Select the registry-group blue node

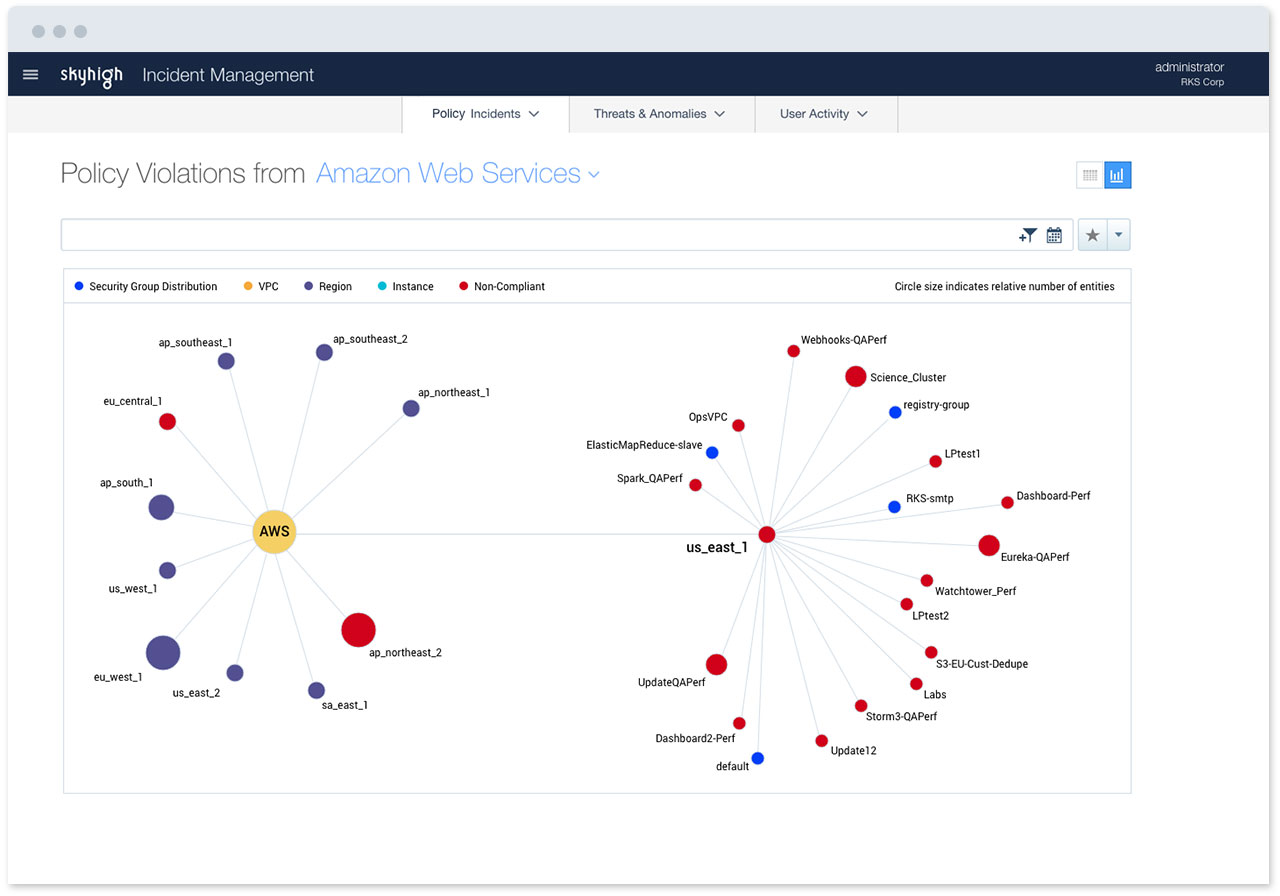point(895,412)
